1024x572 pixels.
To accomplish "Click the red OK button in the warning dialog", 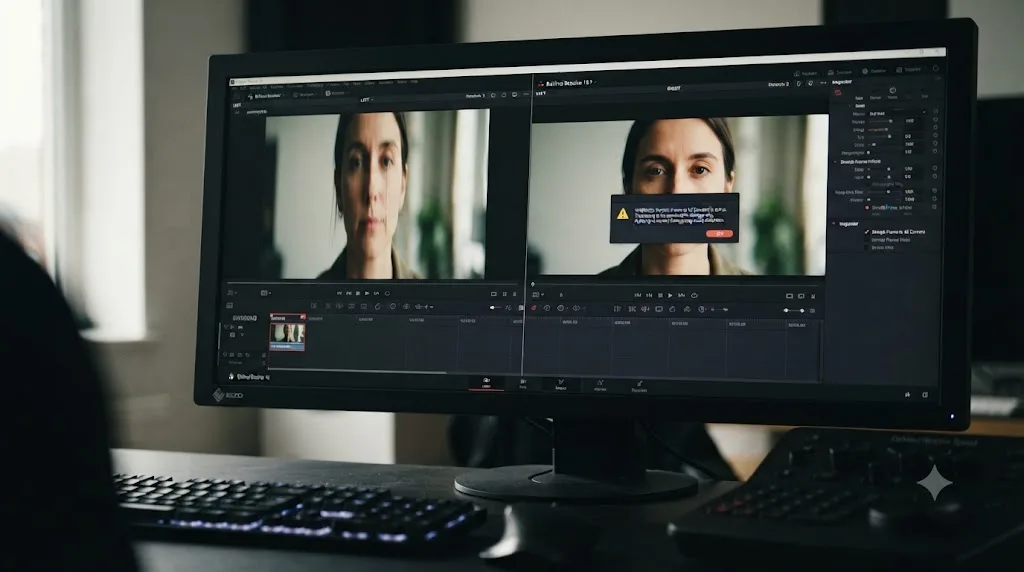I will pyautogui.click(x=719, y=233).
